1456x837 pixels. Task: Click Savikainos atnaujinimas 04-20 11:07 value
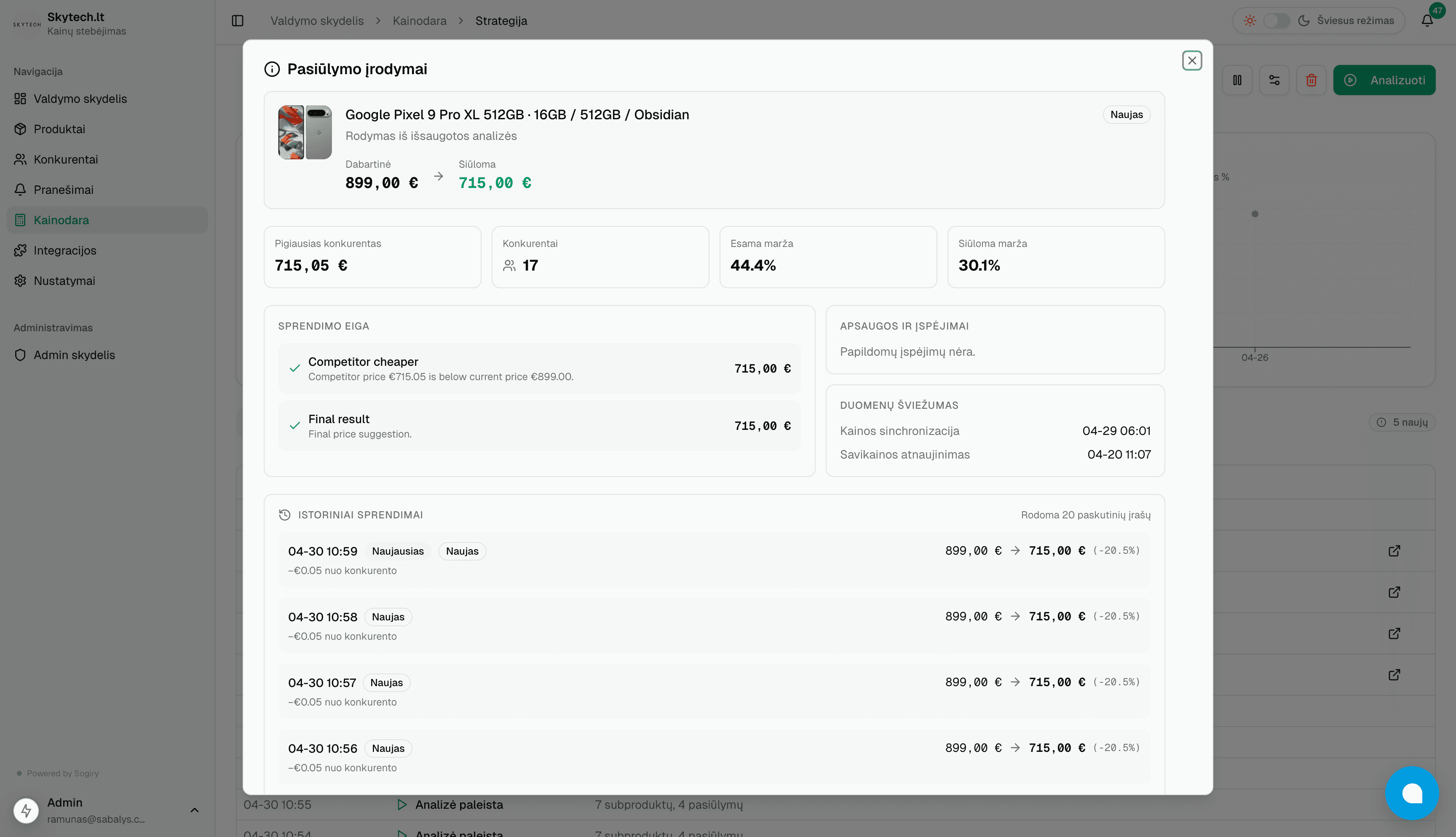[1119, 455]
